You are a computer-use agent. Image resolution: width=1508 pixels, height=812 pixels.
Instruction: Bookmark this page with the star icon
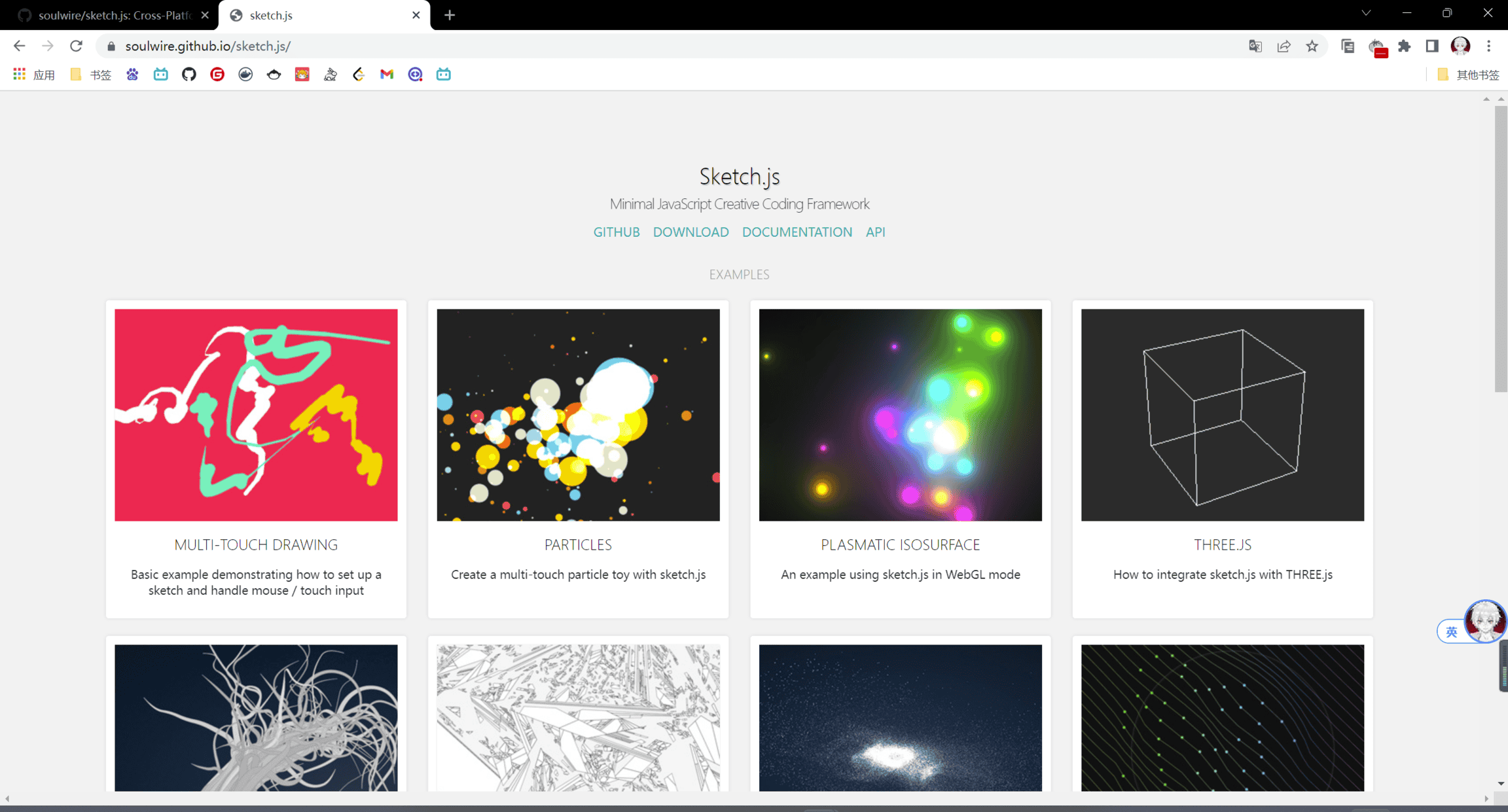[1312, 46]
